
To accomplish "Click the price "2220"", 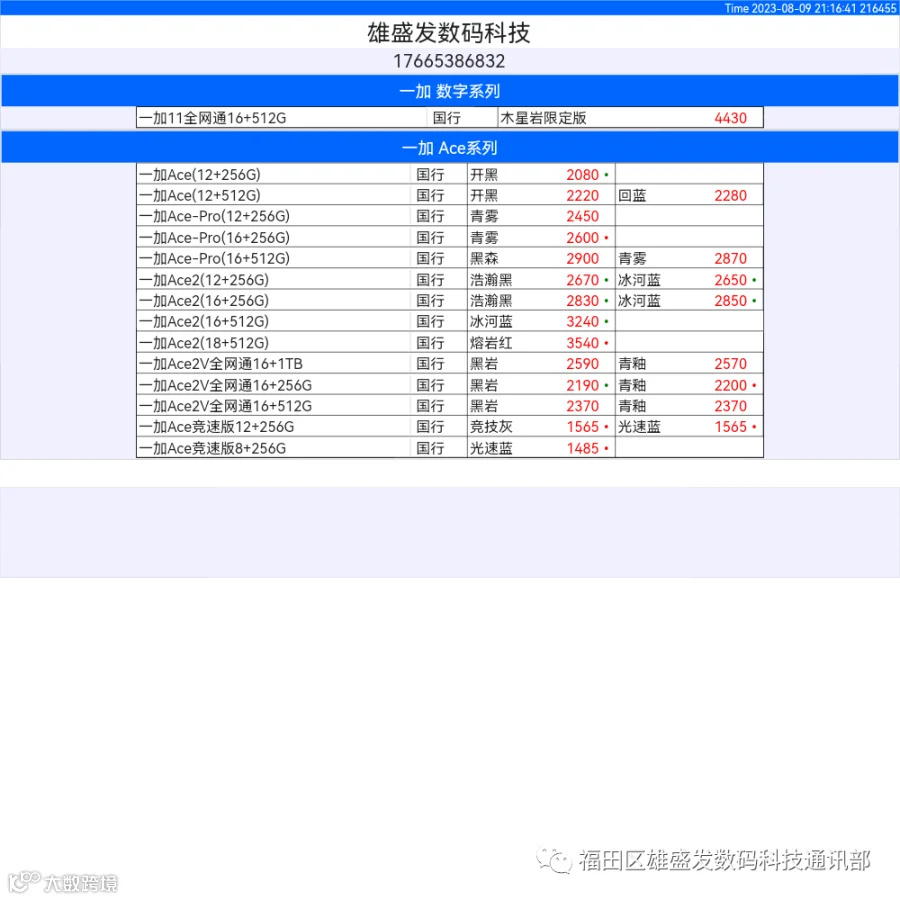I will 582,196.
